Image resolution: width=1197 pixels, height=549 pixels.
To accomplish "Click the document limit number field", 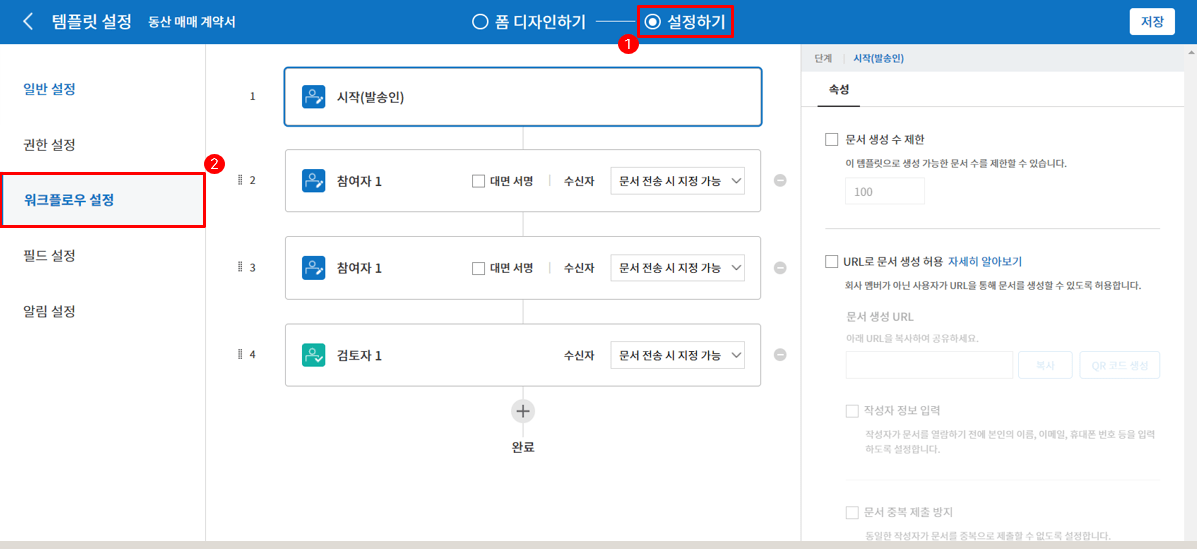I will click(x=884, y=191).
